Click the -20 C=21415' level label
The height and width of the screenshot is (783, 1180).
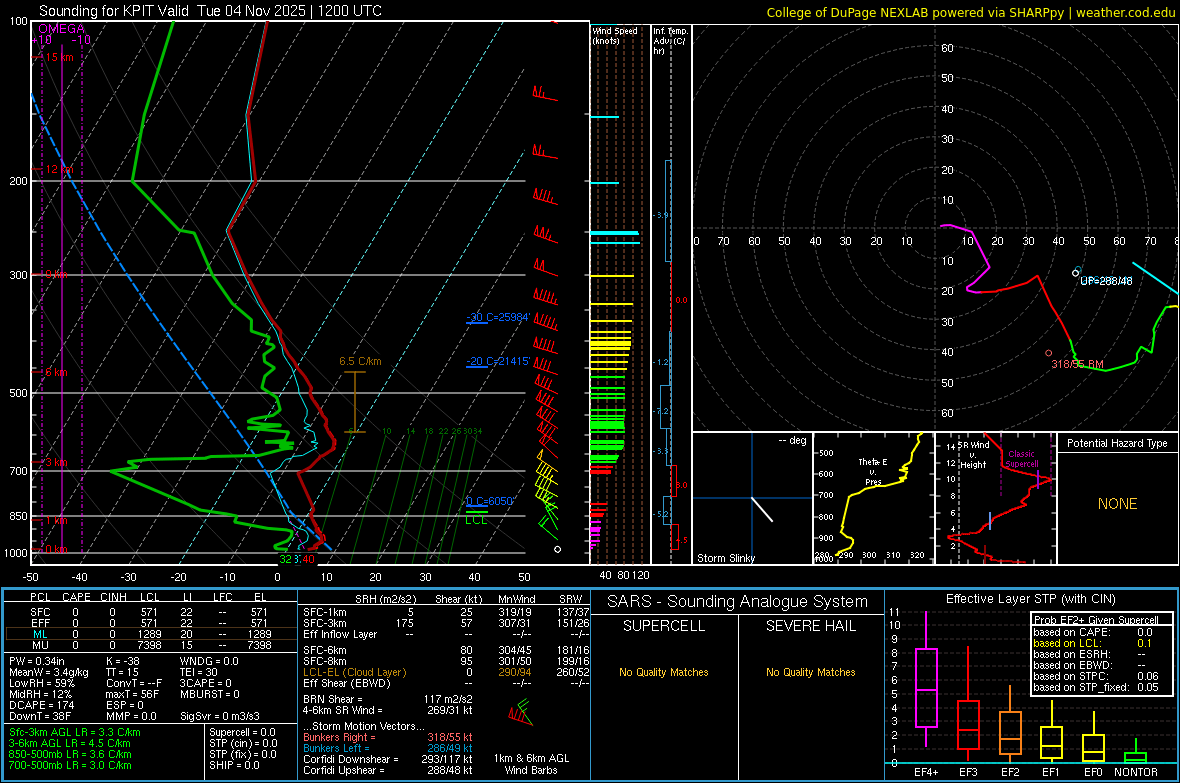coord(499,361)
